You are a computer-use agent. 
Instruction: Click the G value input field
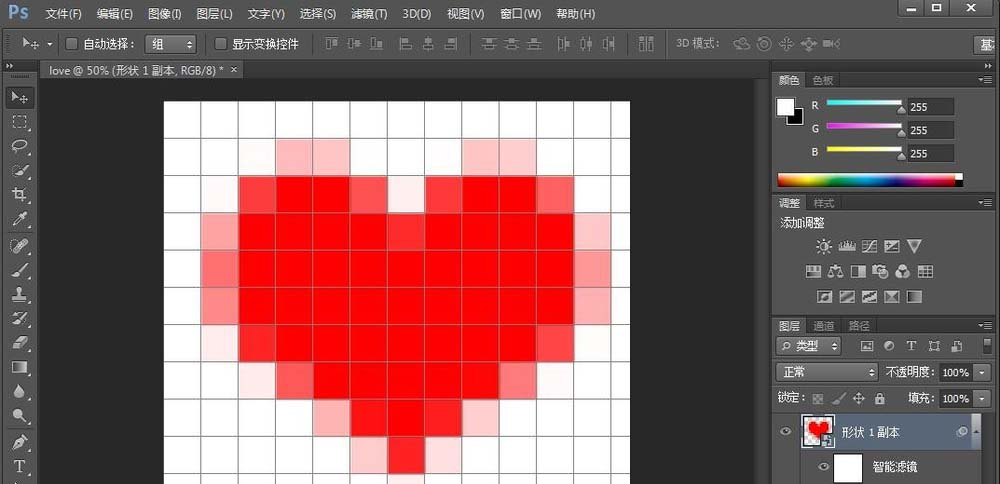tap(930, 130)
